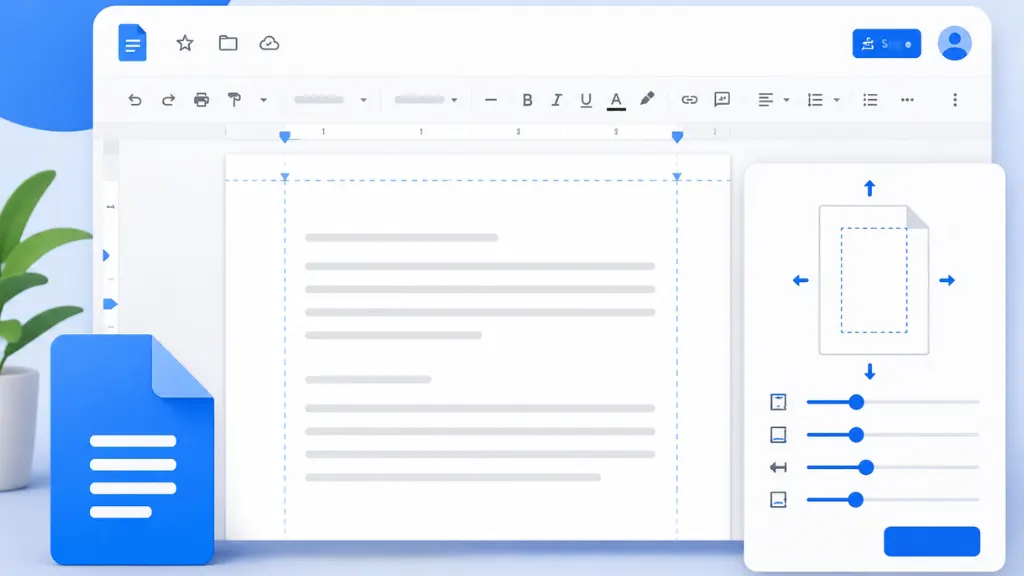Click the up arrow above page preview
The width and height of the screenshot is (1024, 576).
[869, 188]
